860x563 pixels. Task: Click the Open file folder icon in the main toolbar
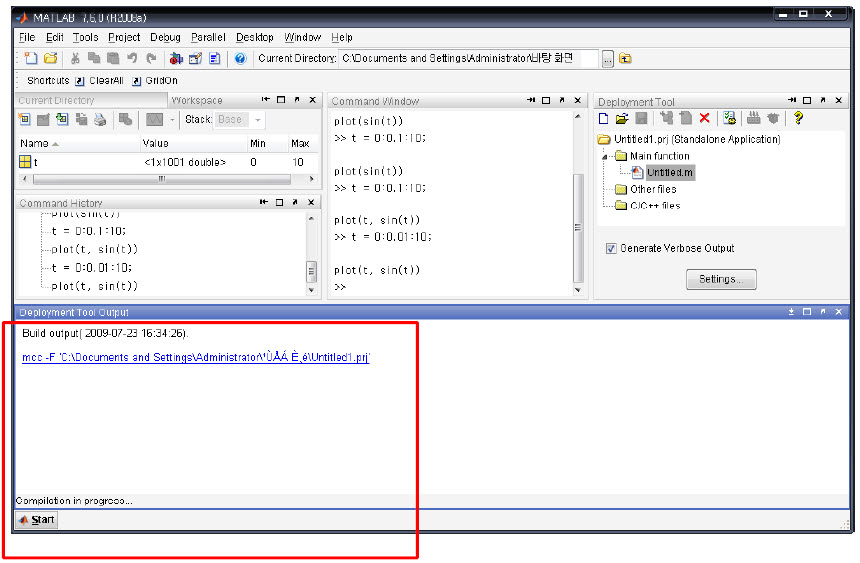(x=50, y=58)
